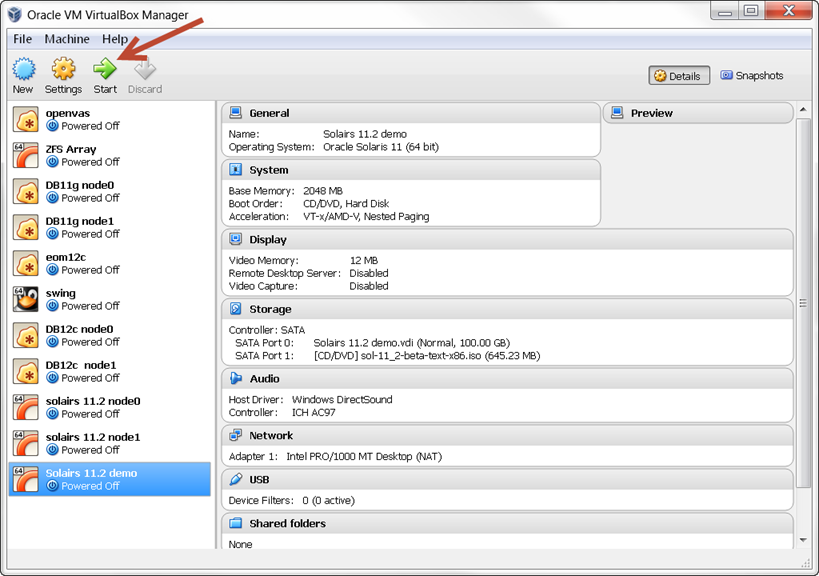Switch to the Snapshots view
819x576 pixels.
752,76
